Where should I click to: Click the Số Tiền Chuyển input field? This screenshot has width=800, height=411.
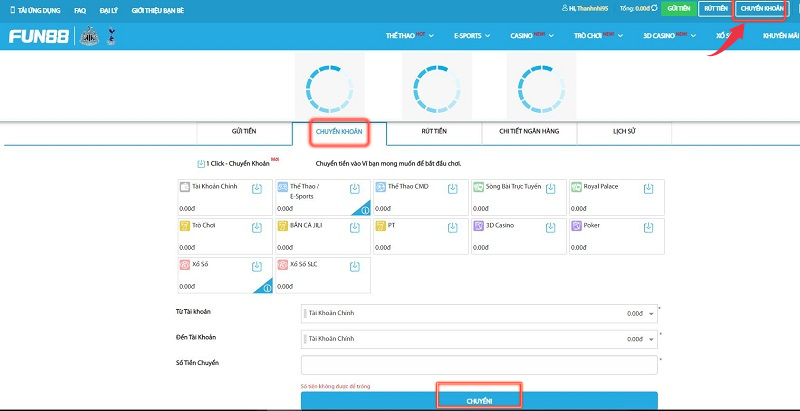click(478, 364)
